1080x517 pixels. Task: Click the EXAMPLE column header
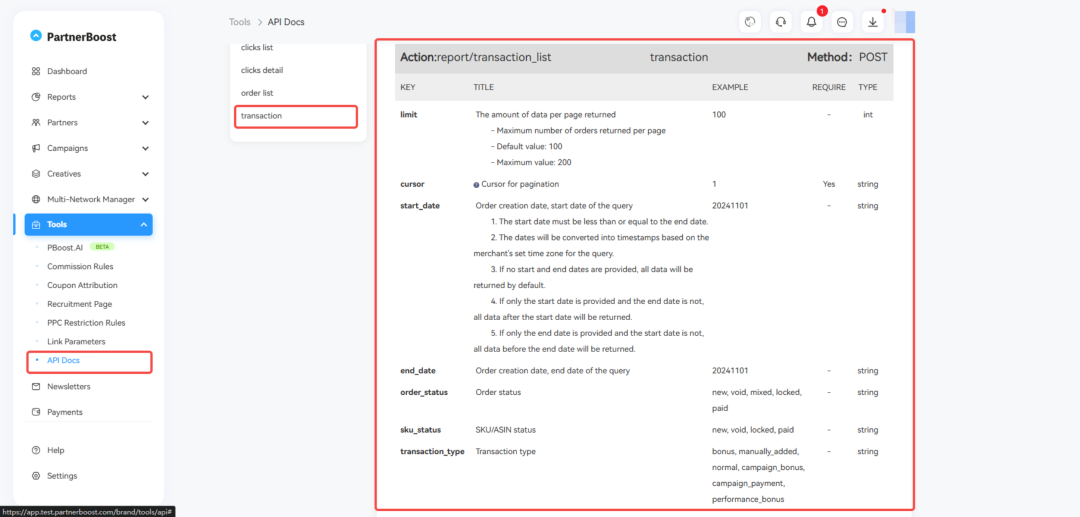tap(729, 87)
